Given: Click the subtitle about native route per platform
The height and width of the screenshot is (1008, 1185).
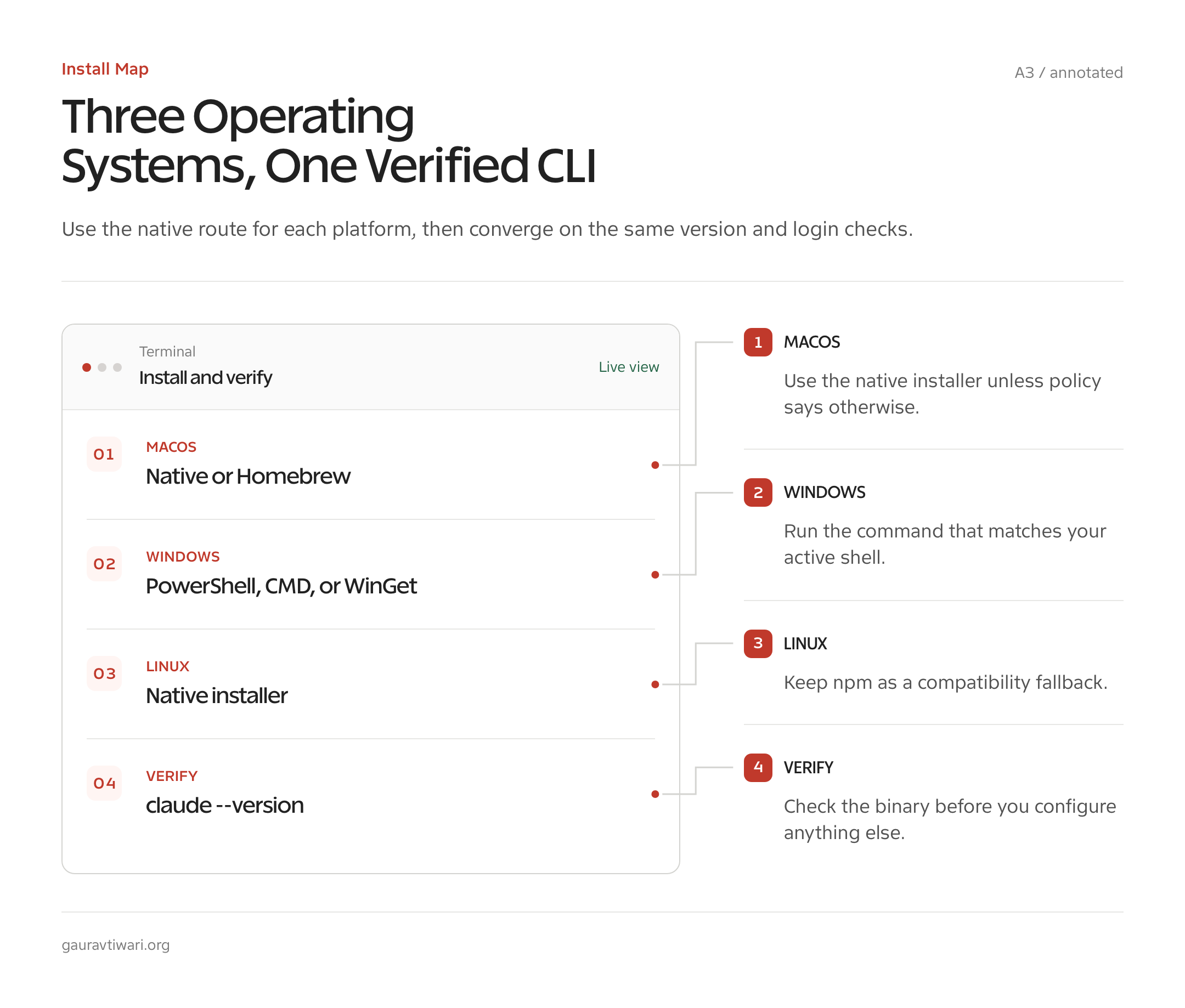Looking at the screenshot, I should click(x=487, y=229).
